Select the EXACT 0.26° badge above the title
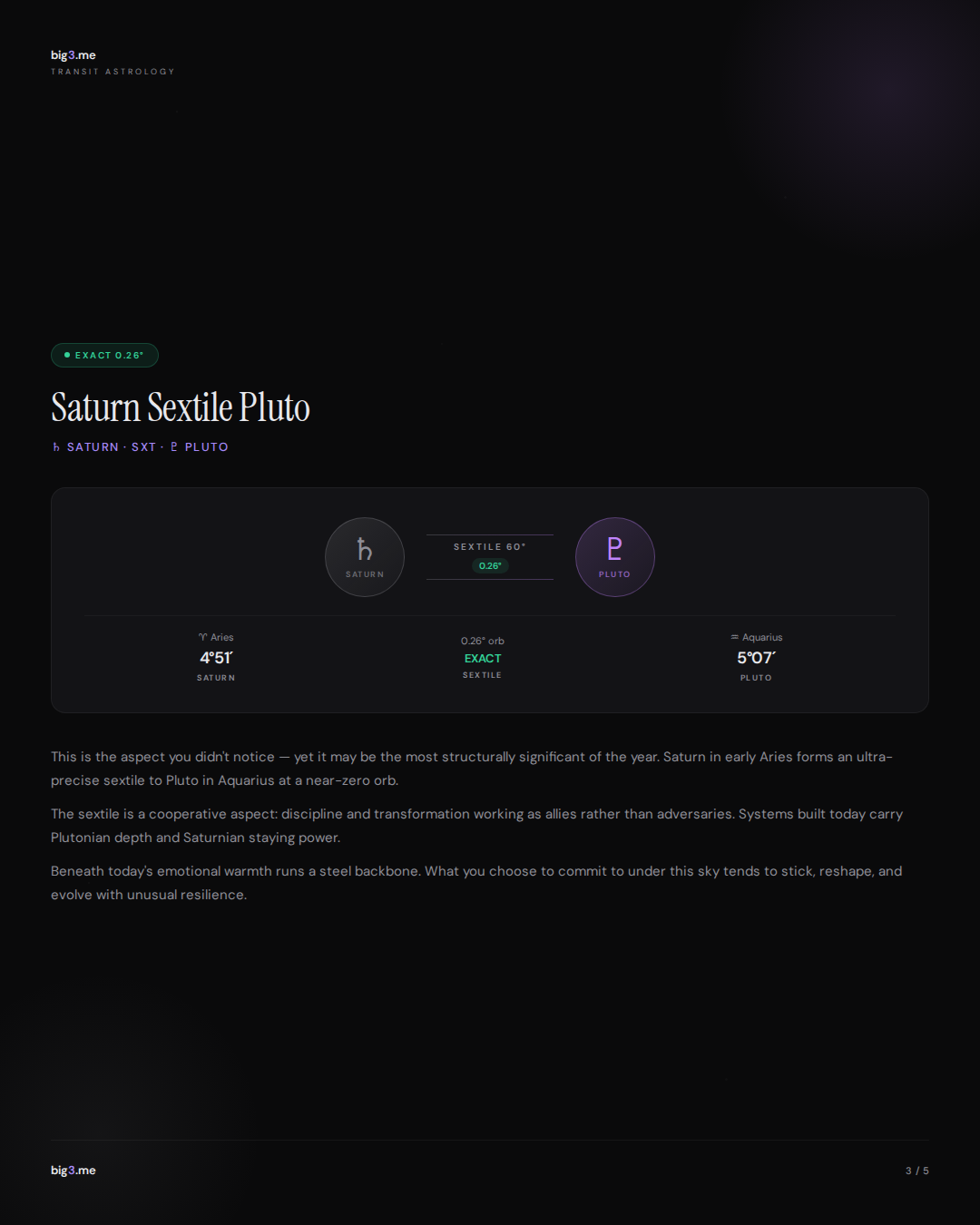Image resolution: width=980 pixels, height=1225 pixels. pyautogui.click(x=105, y=356)
